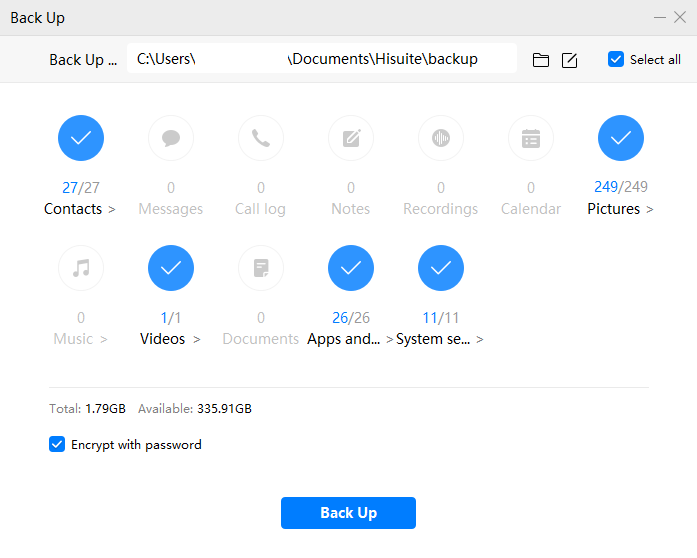Expand the Videos details arrow
The width and height of the screenshot is (697, 558).
click(x=196, y=339)
